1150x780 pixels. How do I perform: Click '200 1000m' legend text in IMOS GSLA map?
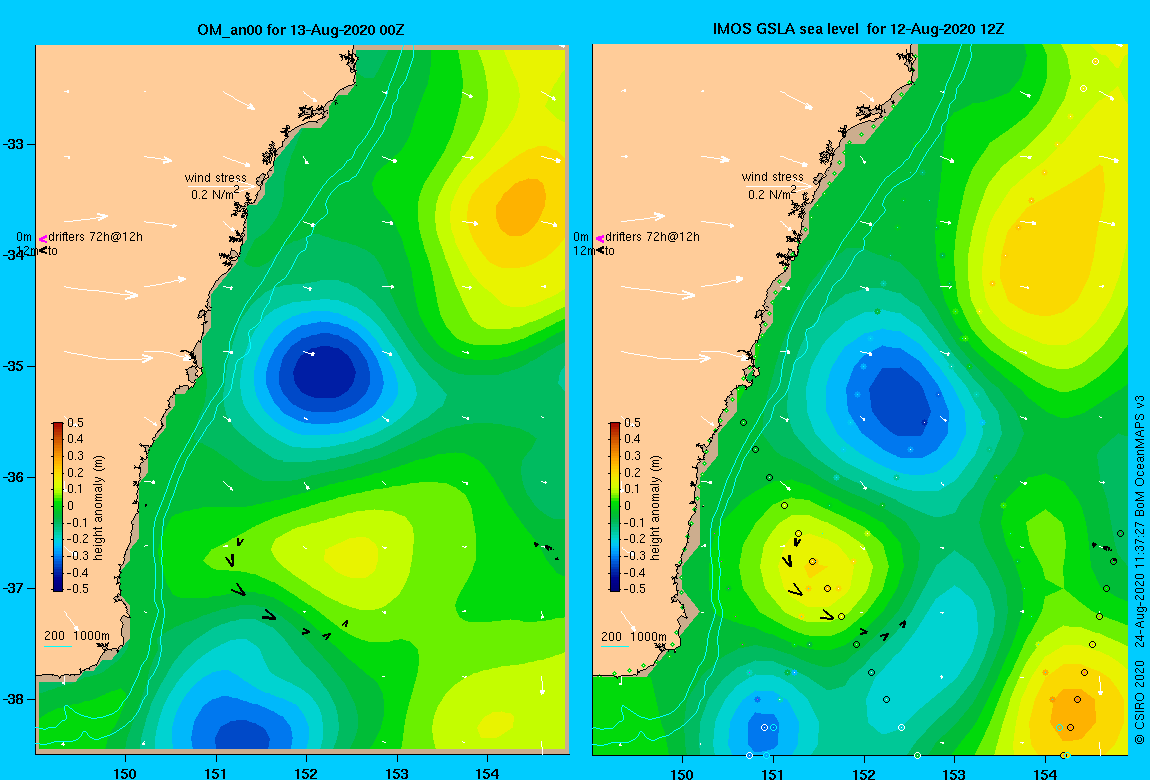pyautogui.click(x=634, y=636)
